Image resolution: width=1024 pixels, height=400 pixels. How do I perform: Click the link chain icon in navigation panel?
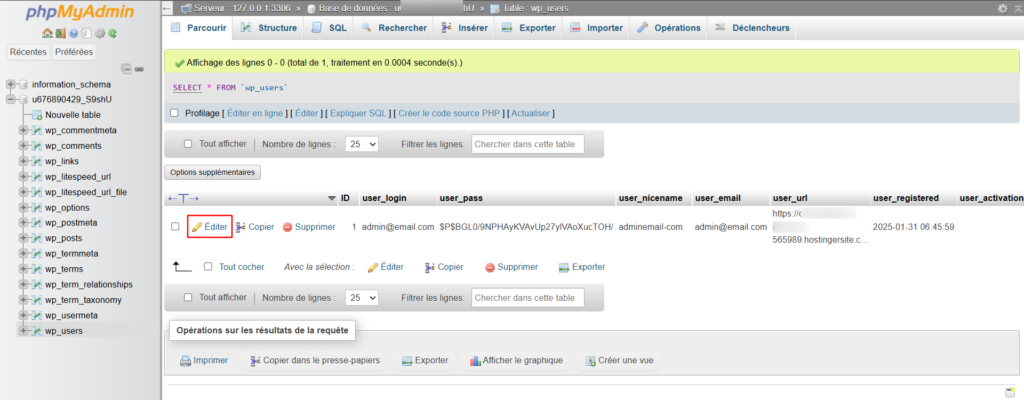coord(139,69)
